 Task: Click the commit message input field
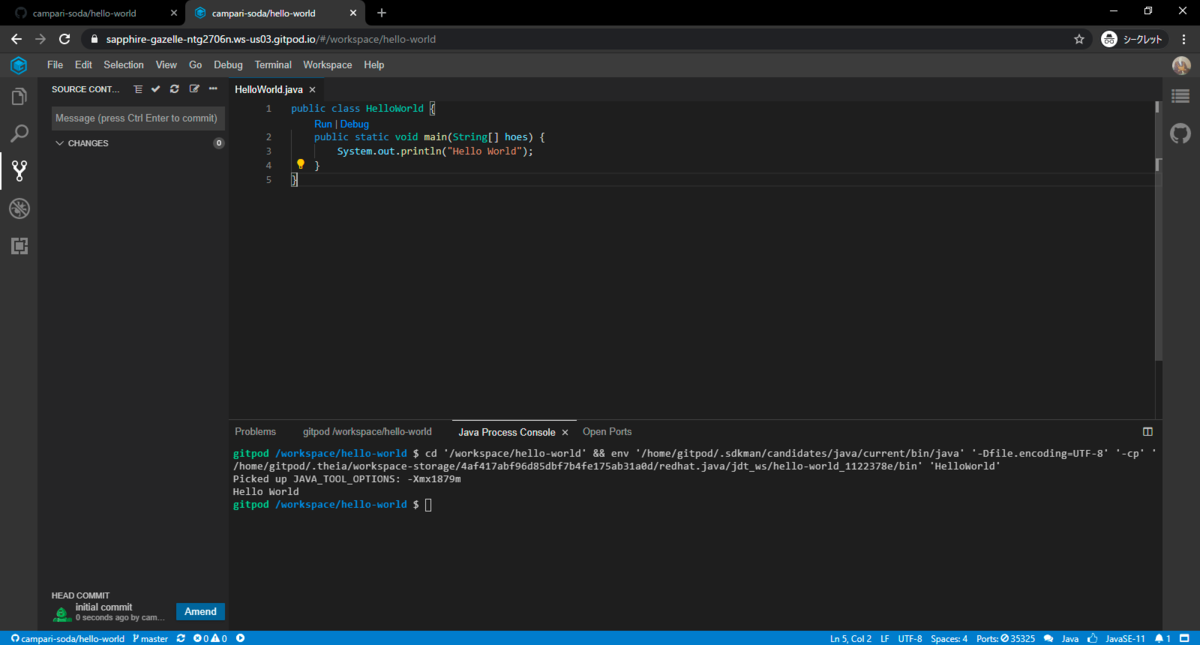pos(138,118)
